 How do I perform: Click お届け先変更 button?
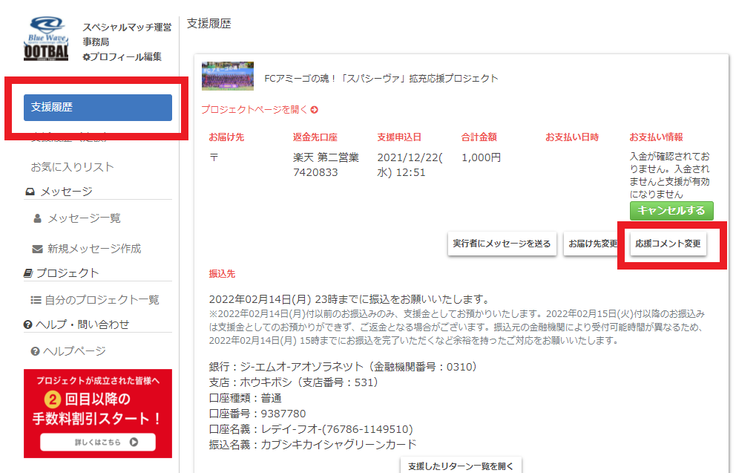click(x=591, y=244)
